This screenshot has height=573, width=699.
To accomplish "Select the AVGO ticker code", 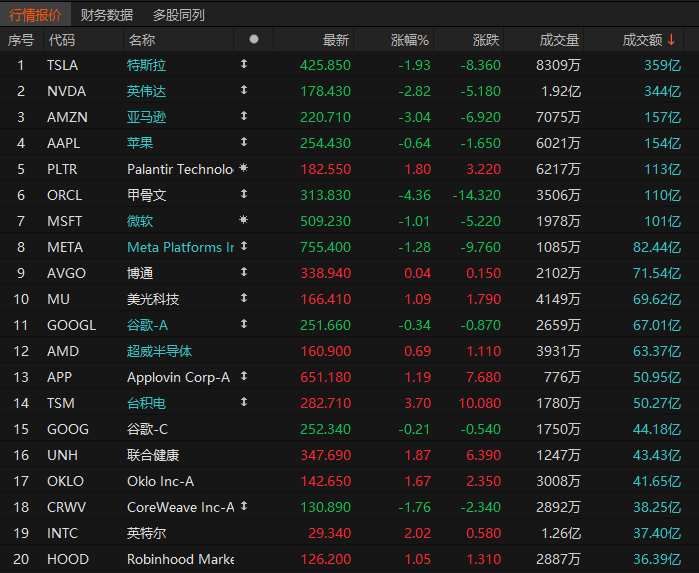I will point(66,273).
